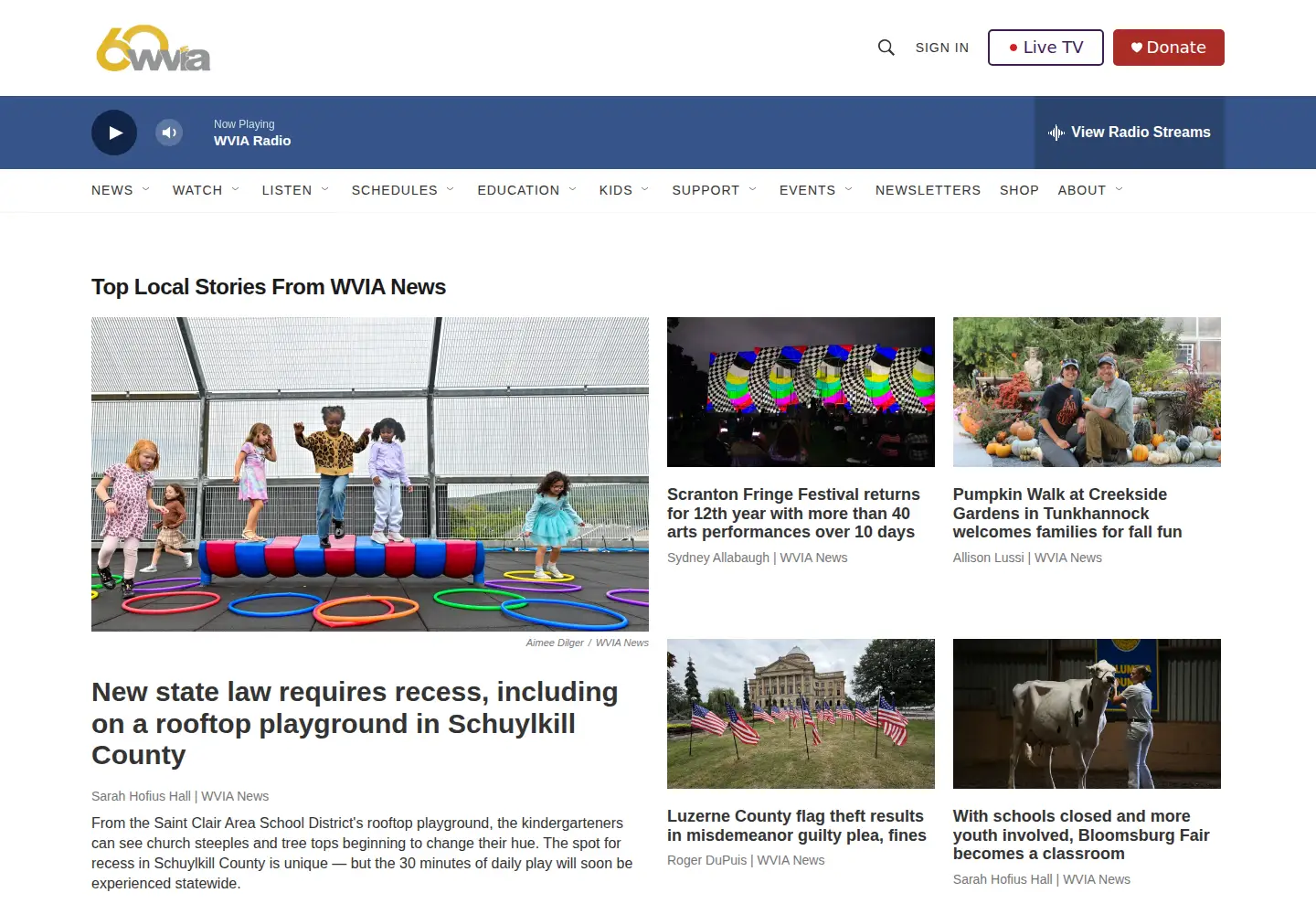Image resolution: width=1316 pixels, height=914 pixels.
Task: Click Live TV button
Action: point(1045,48)
